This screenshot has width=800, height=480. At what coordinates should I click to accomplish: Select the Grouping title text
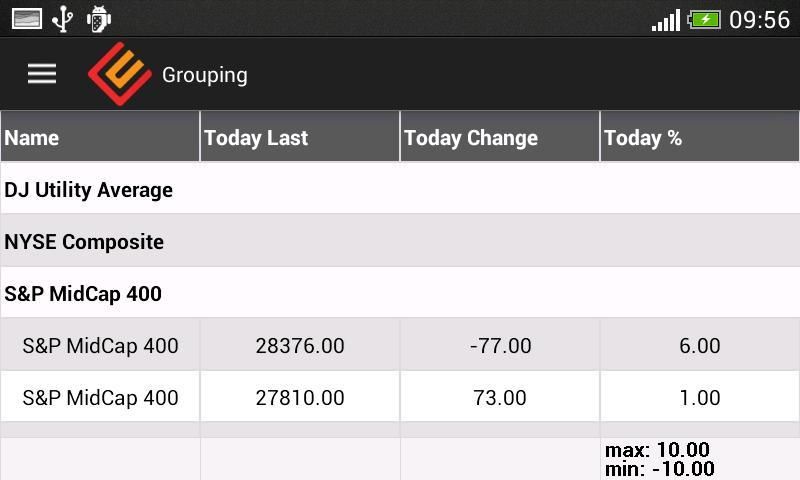click(204, 75)
